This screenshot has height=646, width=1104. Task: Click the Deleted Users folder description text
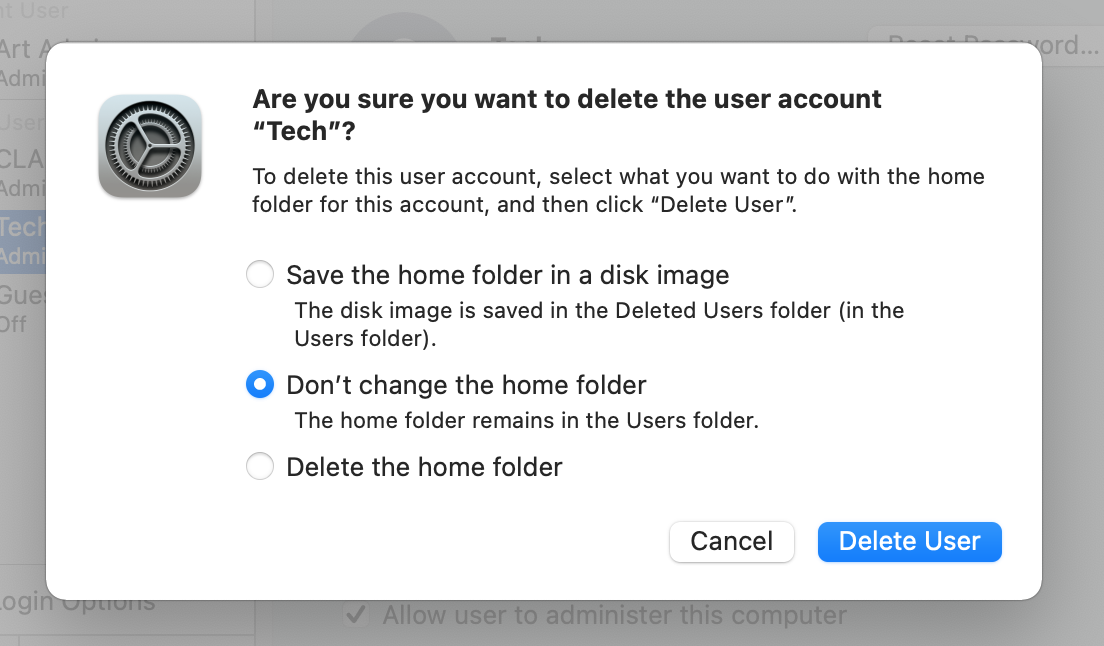(599, 324)
